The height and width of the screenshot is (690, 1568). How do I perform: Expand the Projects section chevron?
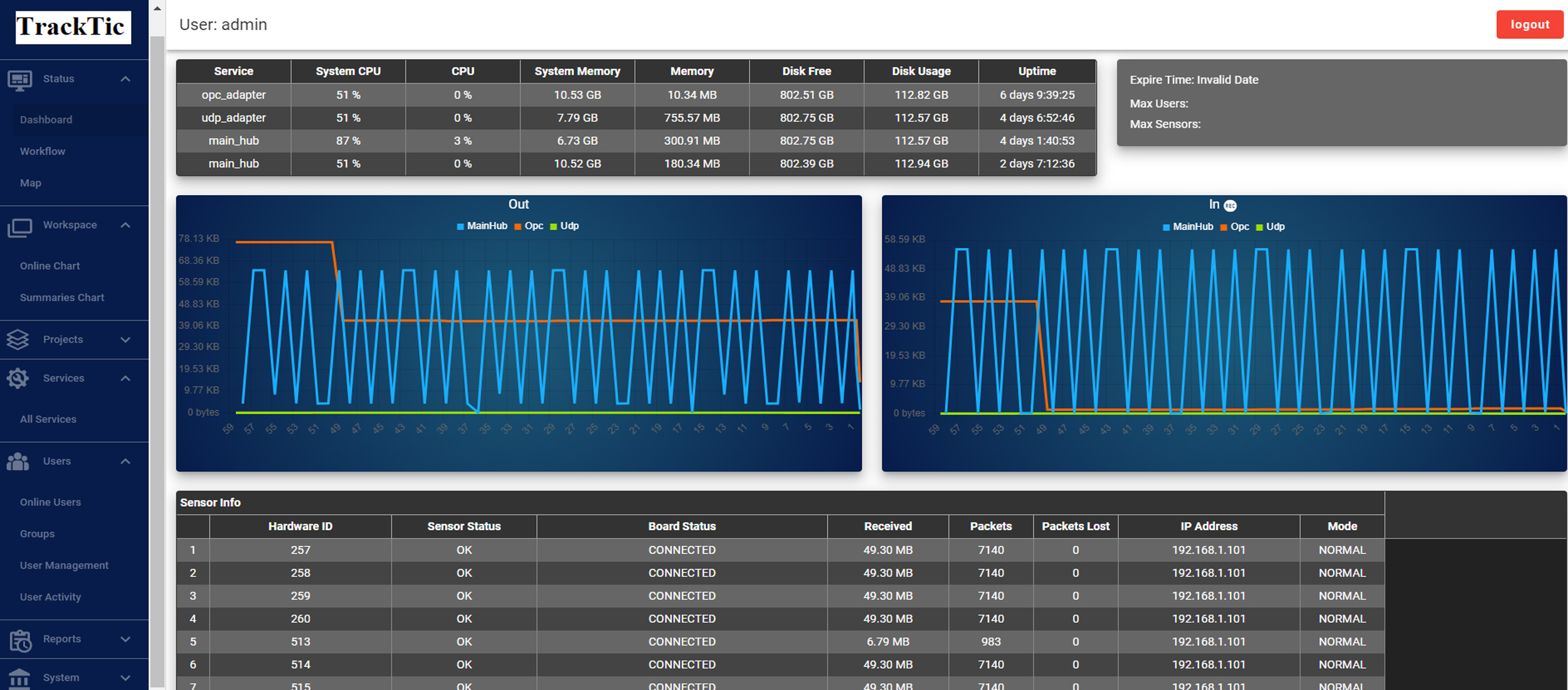125,339
